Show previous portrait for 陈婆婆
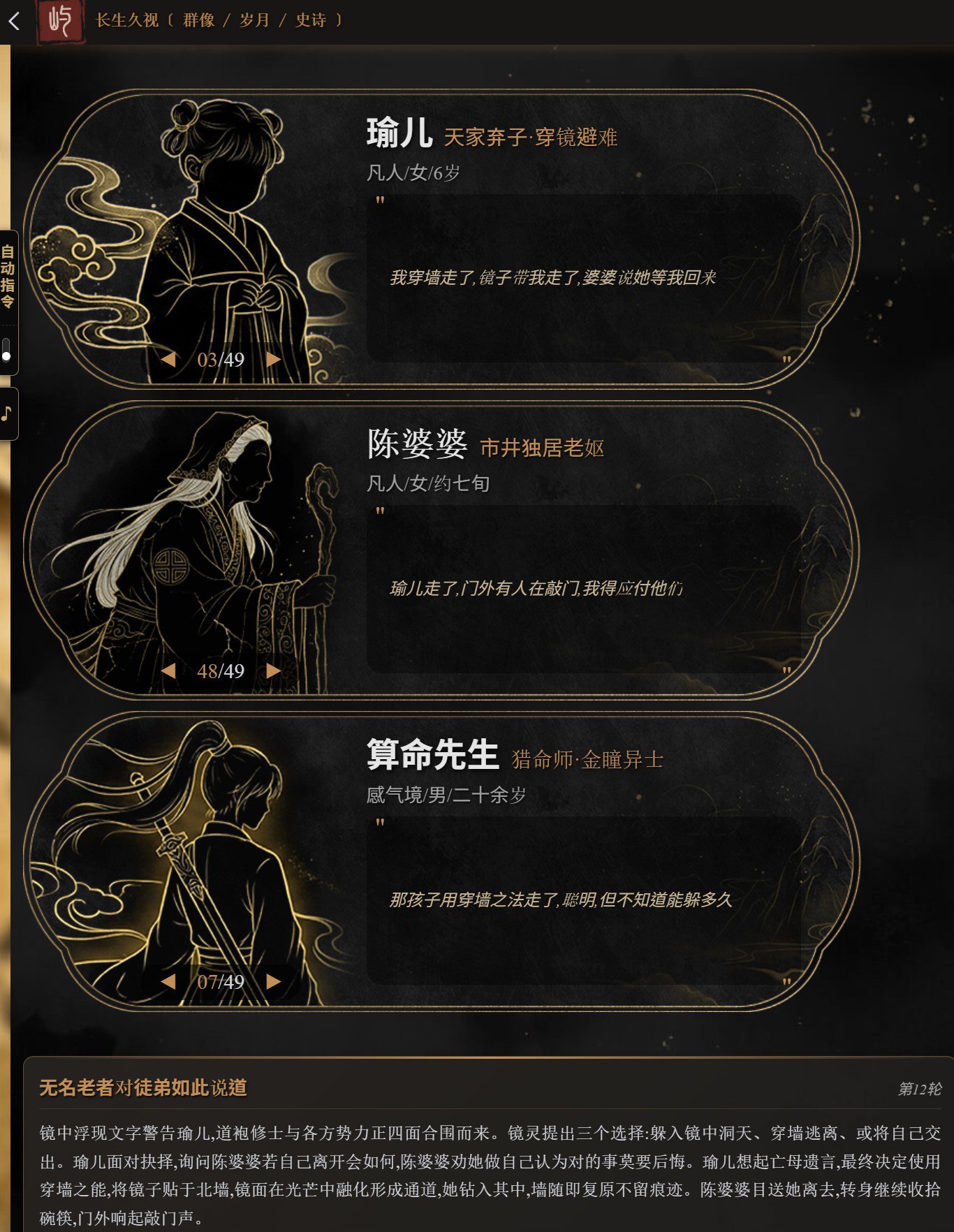 click(168, 671)
